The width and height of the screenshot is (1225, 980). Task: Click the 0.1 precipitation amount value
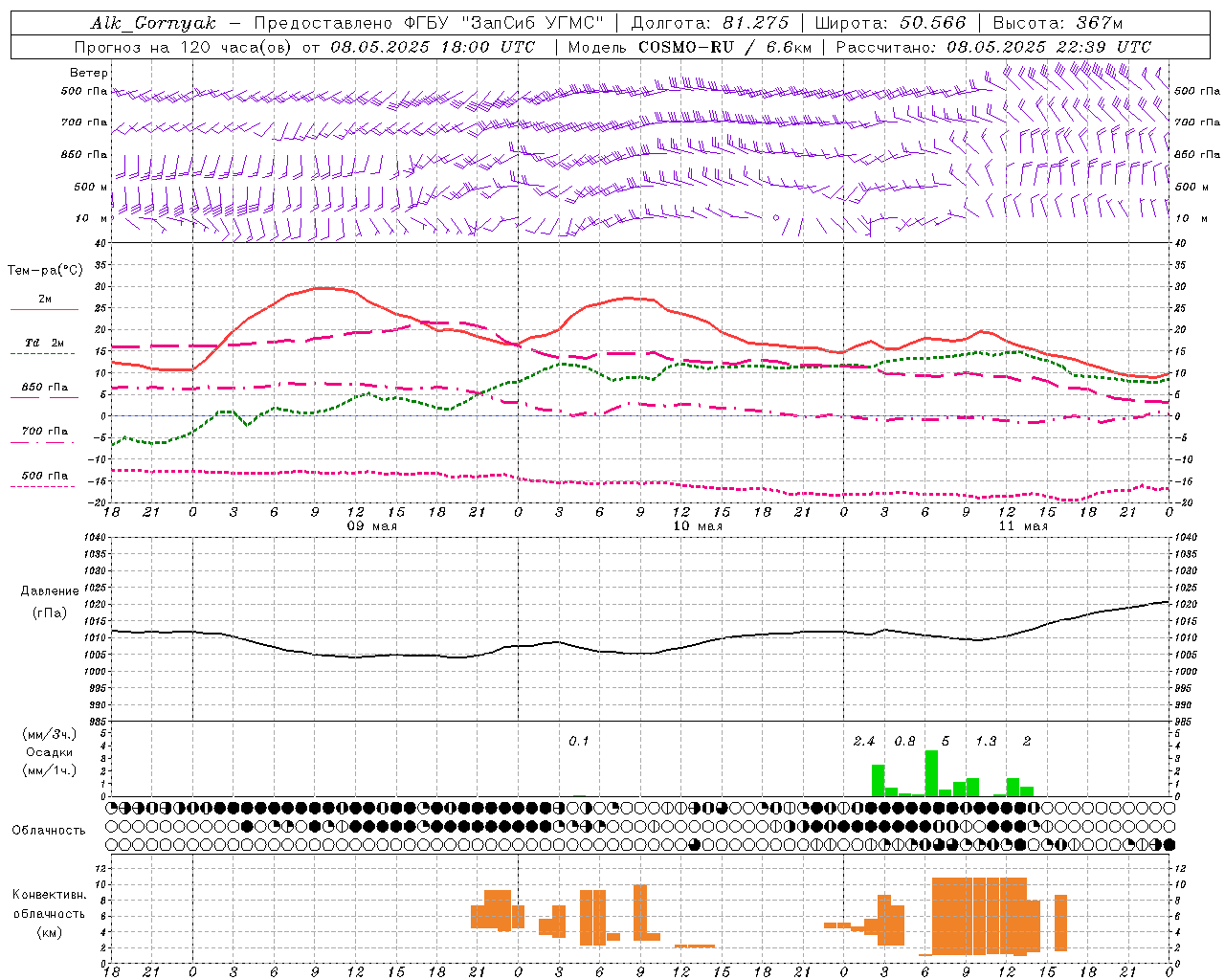(579, 742)
